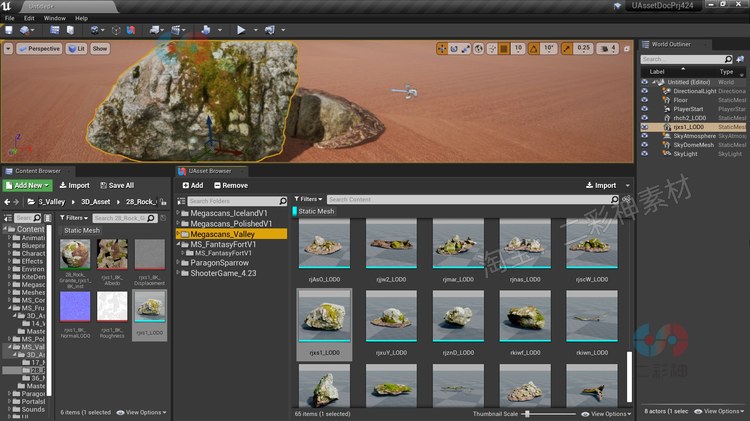Open the Help menu
Viewport: 750px width, 421px height.
tap(81, 18)
